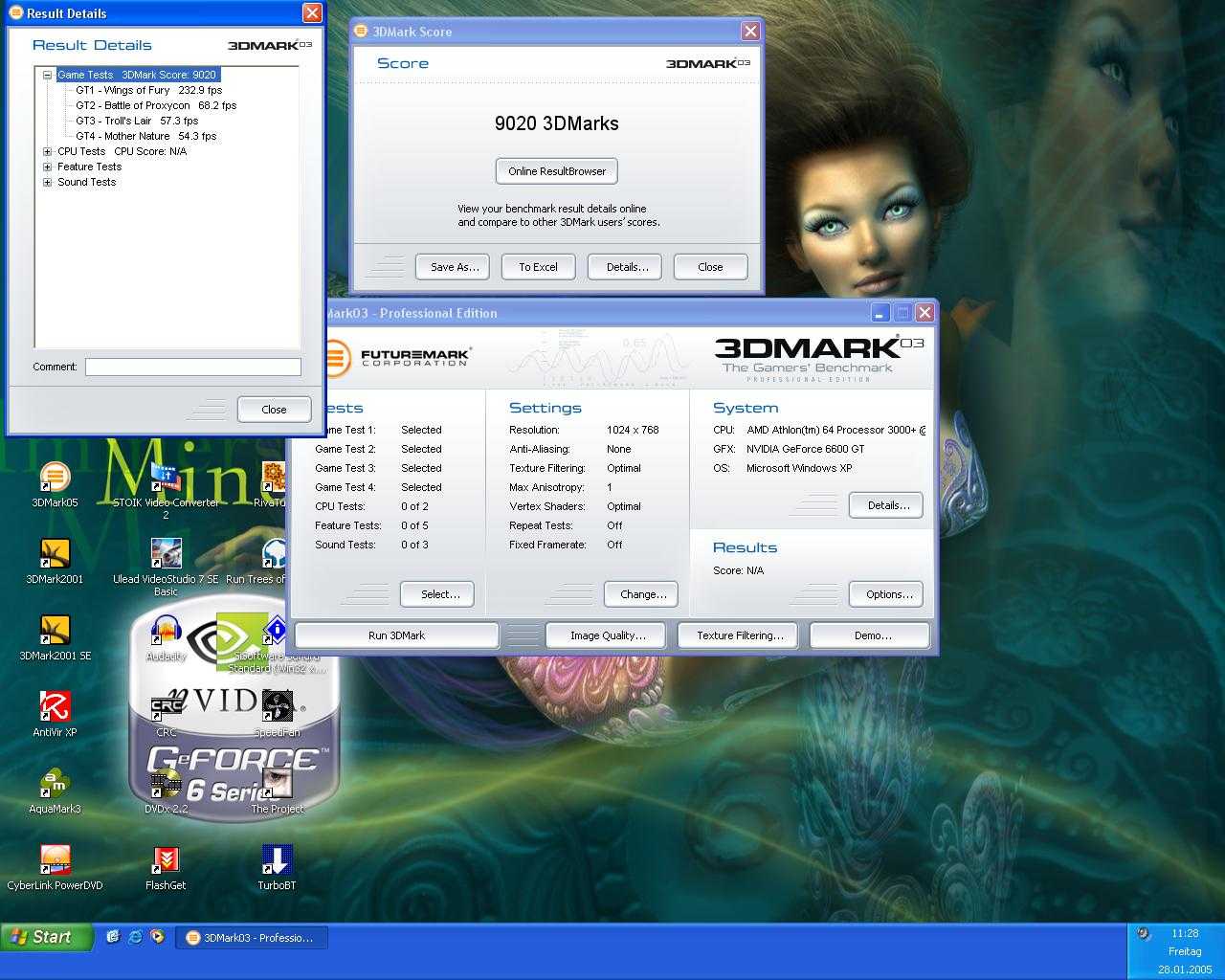Click Internet Explorer quick launch icon
This screenshot has width=1225, height=980.
click(x=135, y=937)
